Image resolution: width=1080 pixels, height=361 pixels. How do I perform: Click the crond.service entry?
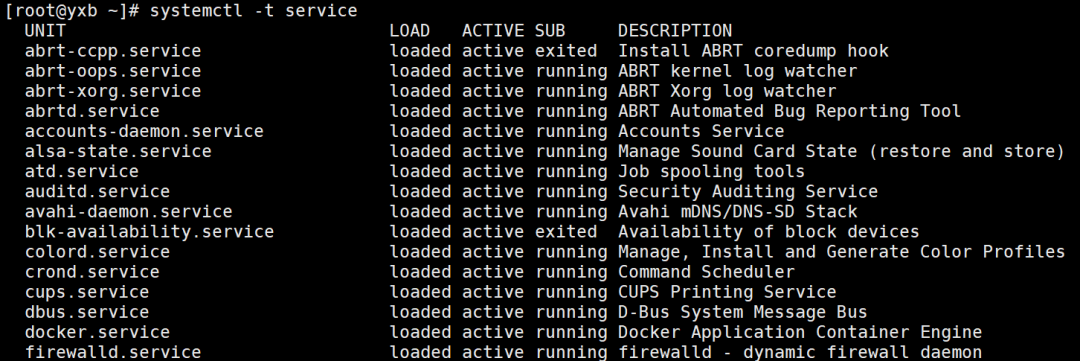pyautogui.click(x=92, y=271)
